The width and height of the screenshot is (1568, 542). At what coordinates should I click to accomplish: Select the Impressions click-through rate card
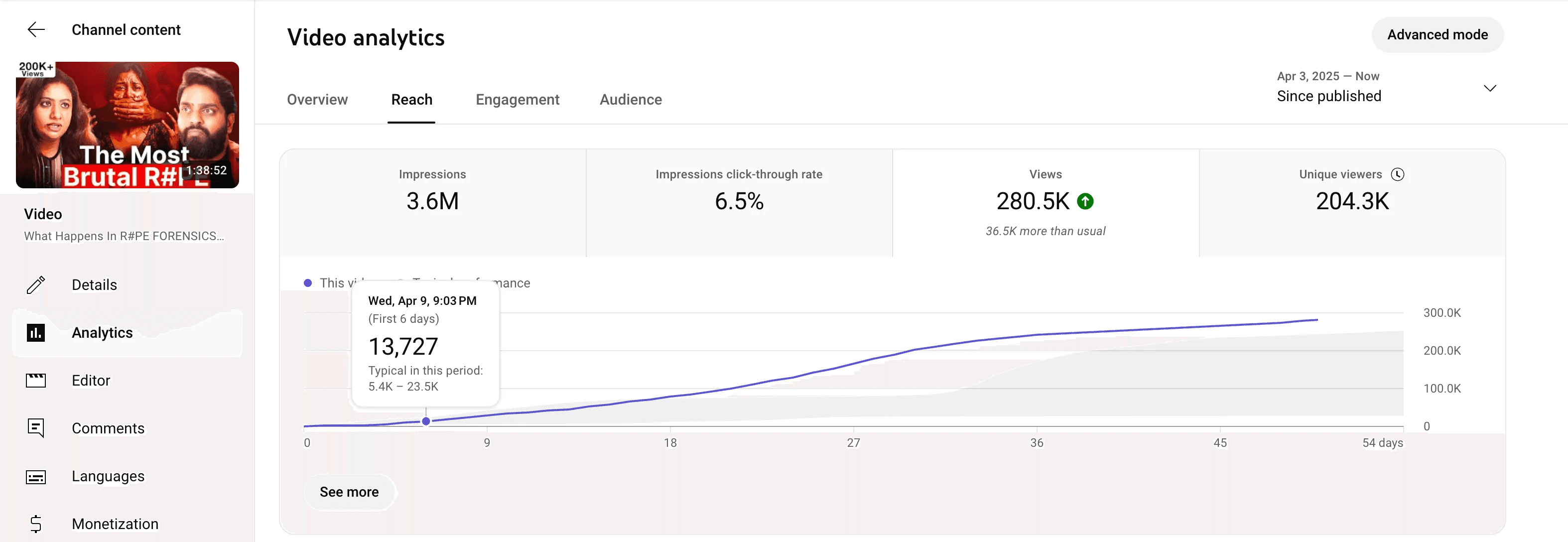[x=738, y=202]
